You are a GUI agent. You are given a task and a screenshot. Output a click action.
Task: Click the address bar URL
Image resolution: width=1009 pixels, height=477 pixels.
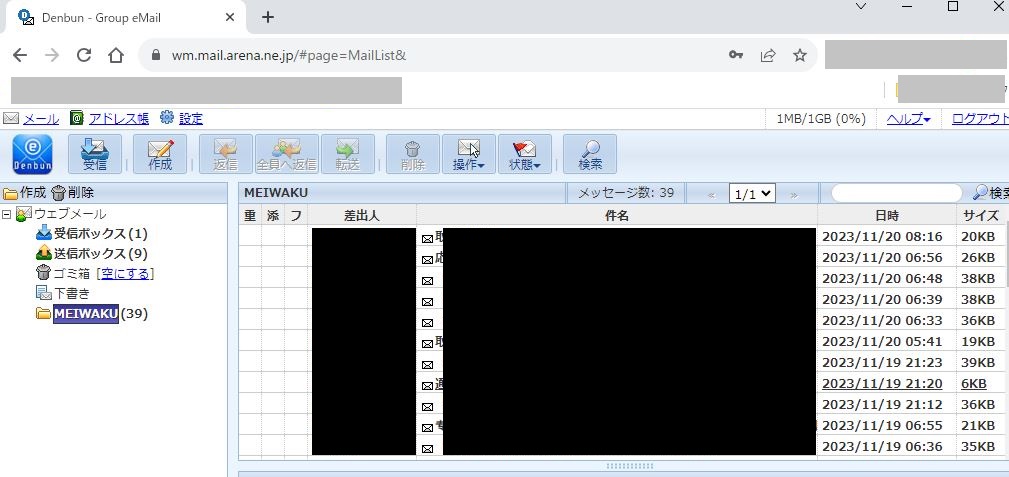click(x=289, y=55)
